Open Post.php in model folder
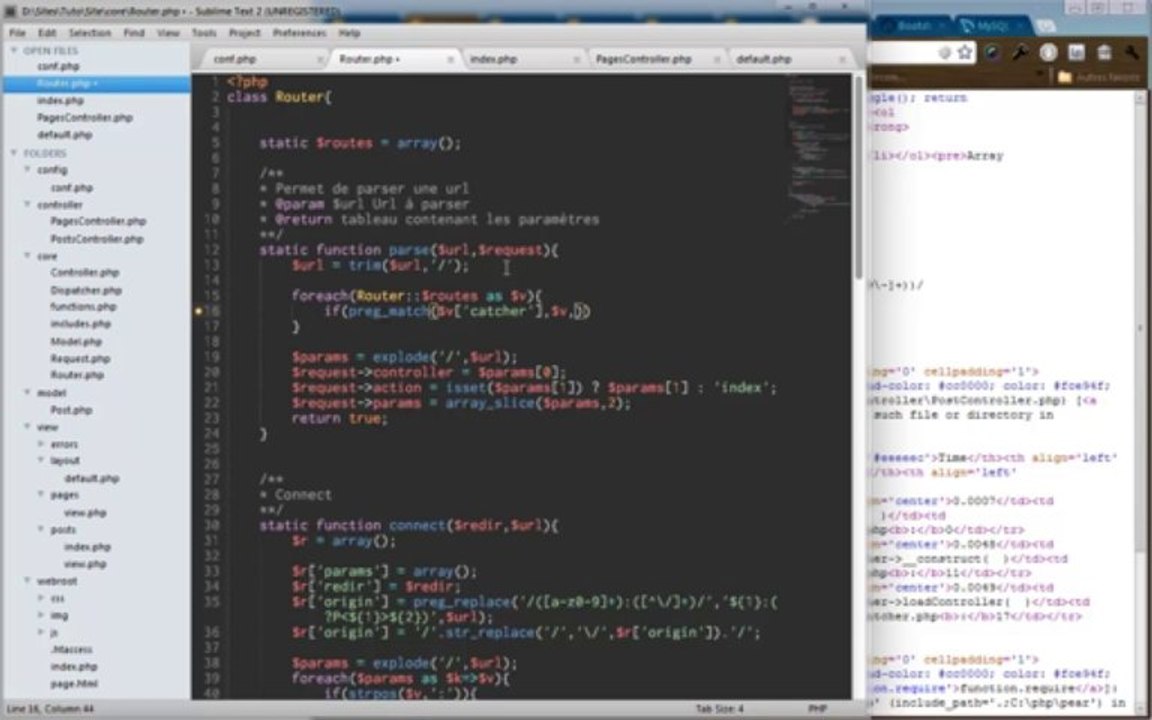The height and width of the screenshot is (720, 1152). click(x=71, y=410)
